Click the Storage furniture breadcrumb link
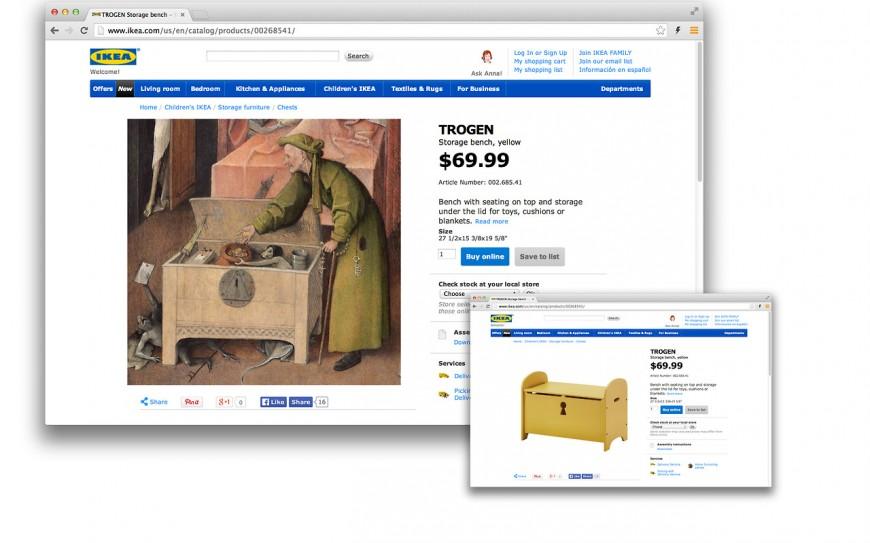The height and width of the screenshot is (543, 870). [244, 107]
